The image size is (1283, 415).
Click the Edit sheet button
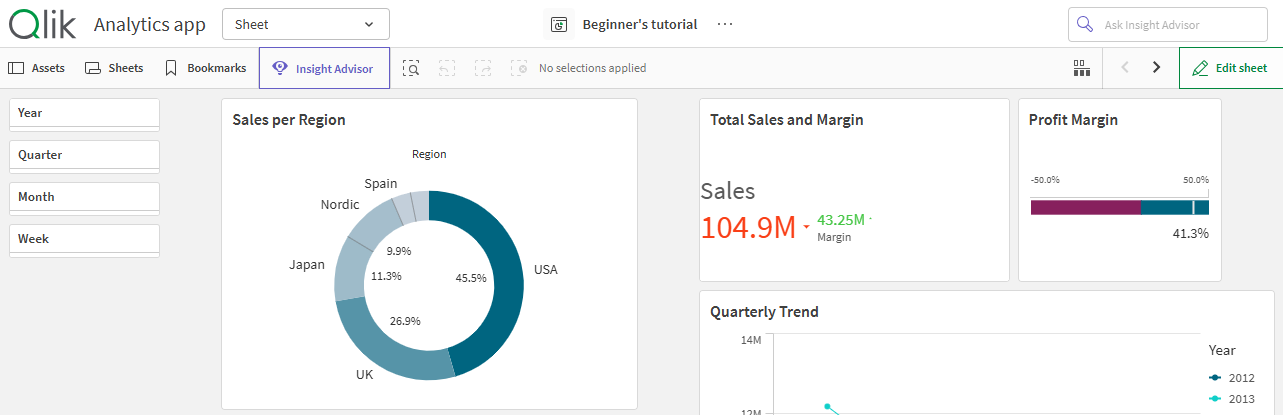1230,68
